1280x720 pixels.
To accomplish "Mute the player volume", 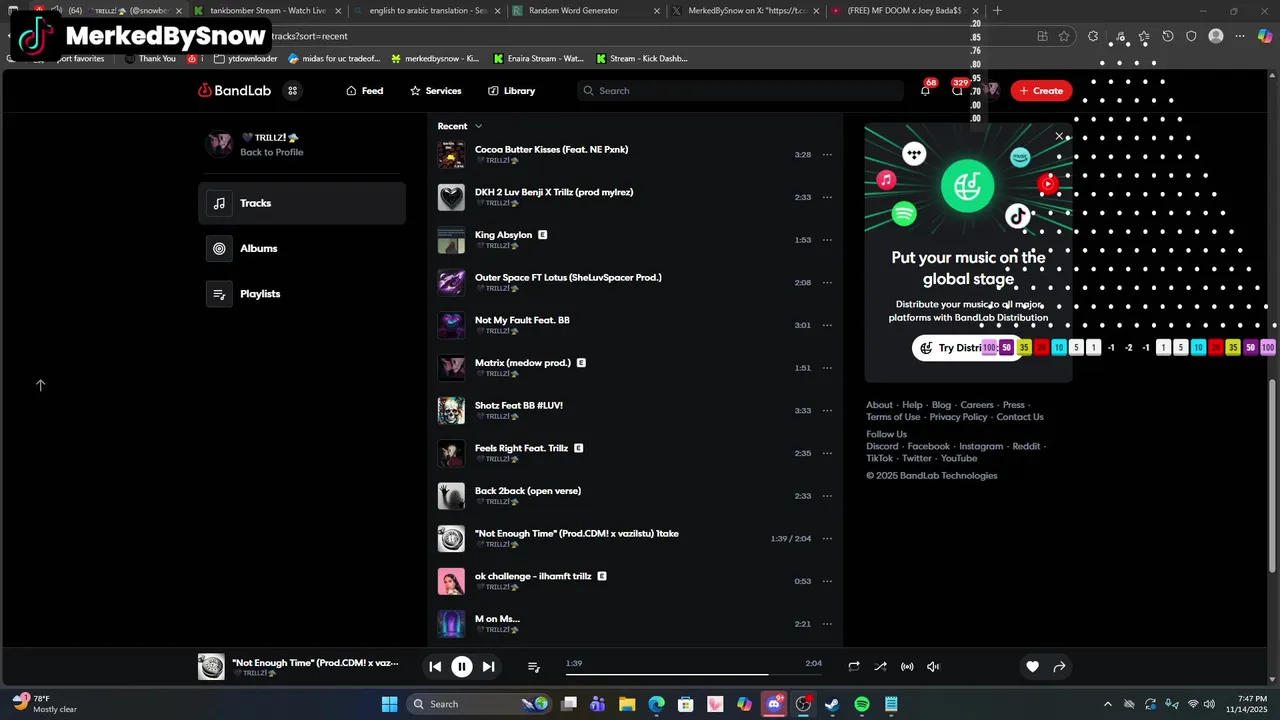I will 933,666.
